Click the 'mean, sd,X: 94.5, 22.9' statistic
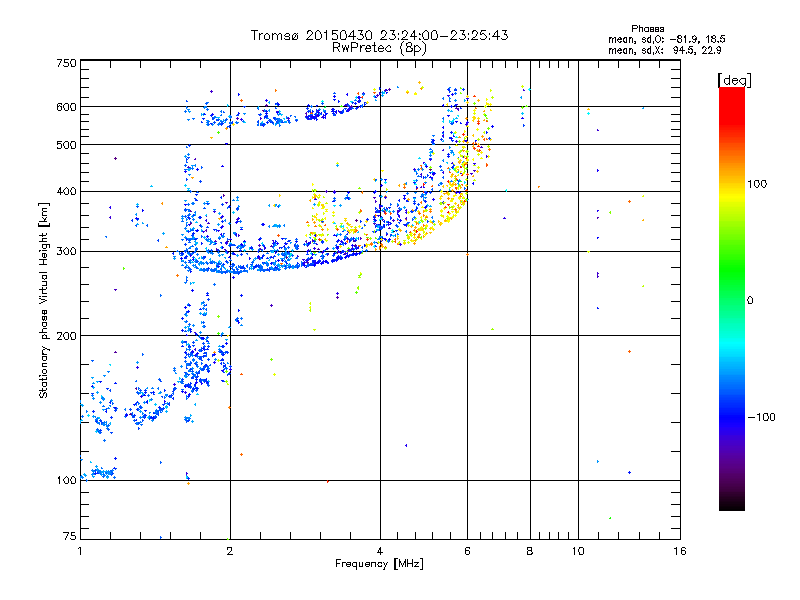 click(665, 50)
